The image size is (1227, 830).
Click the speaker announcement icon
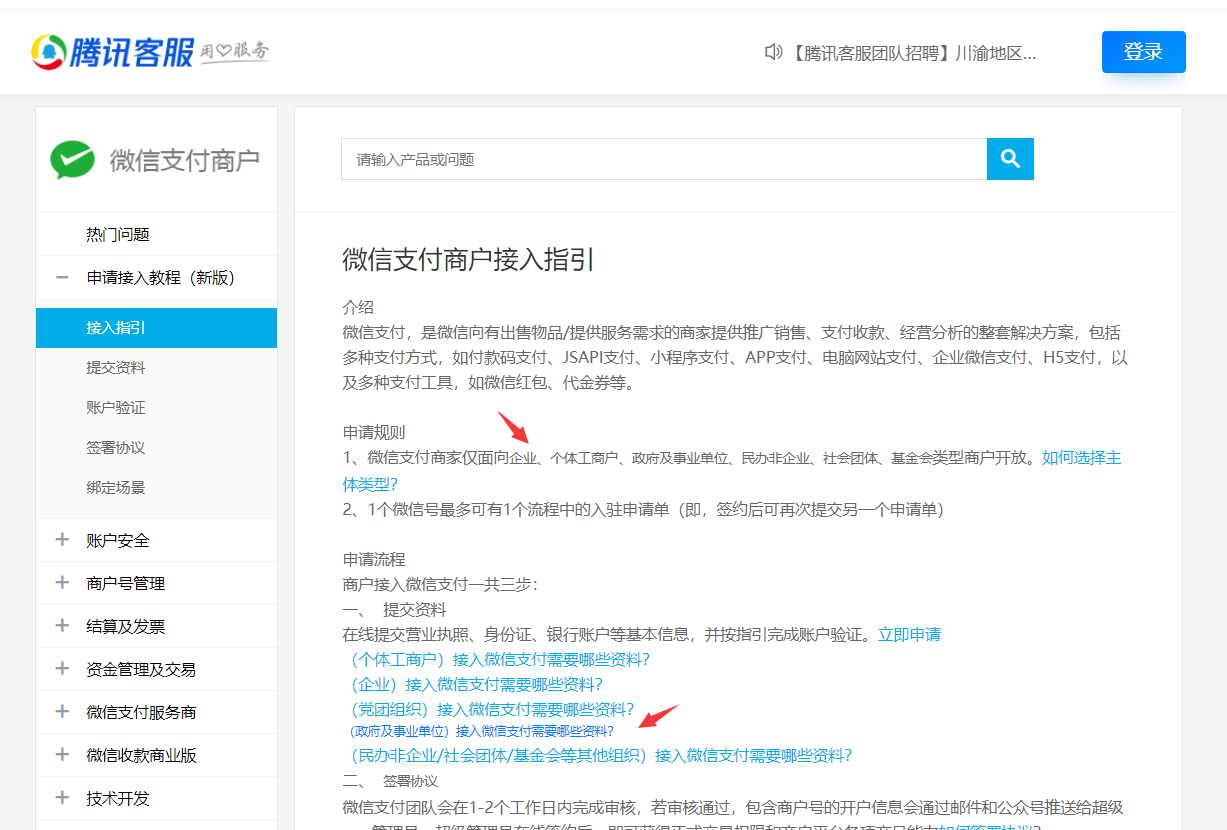click(773, 52)
